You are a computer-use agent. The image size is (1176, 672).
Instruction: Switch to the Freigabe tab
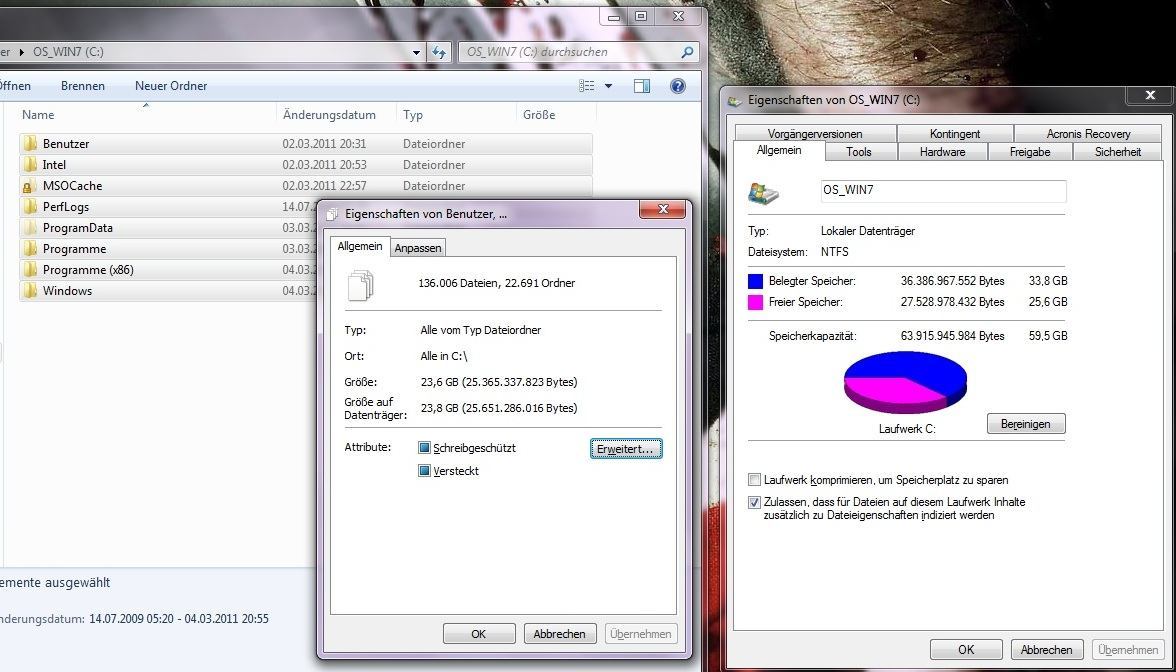[x=1030, y=152]
